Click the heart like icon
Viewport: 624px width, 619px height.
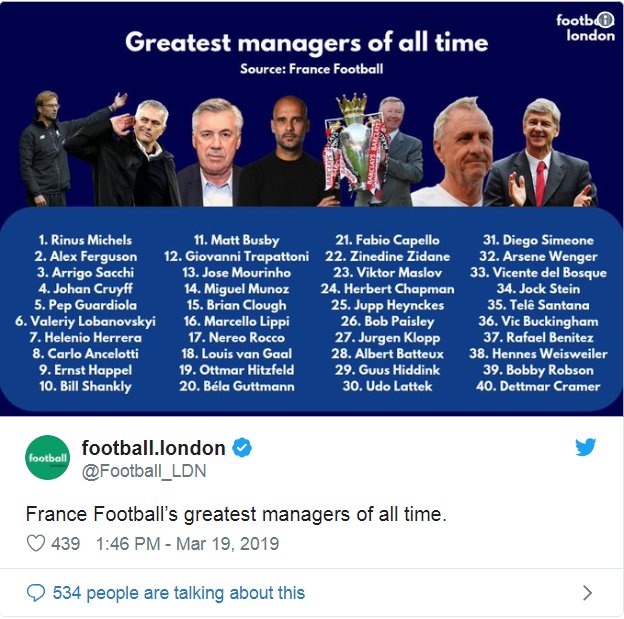(x=36, y=543)
